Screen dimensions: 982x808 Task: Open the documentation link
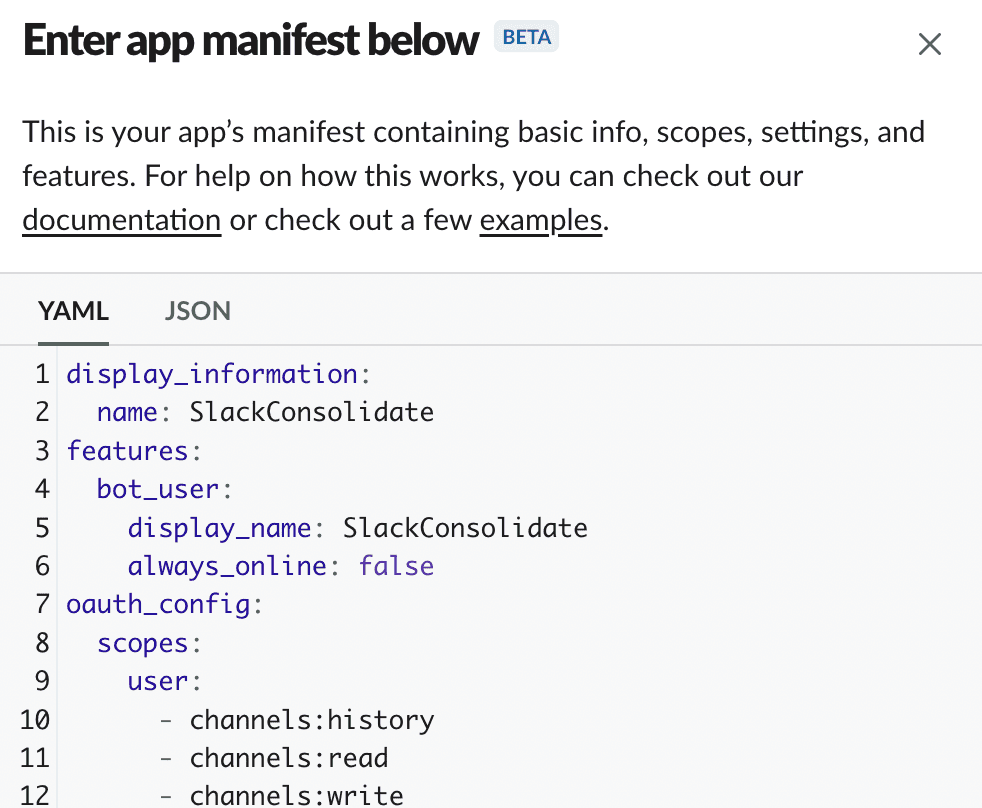tap(121, 219)
